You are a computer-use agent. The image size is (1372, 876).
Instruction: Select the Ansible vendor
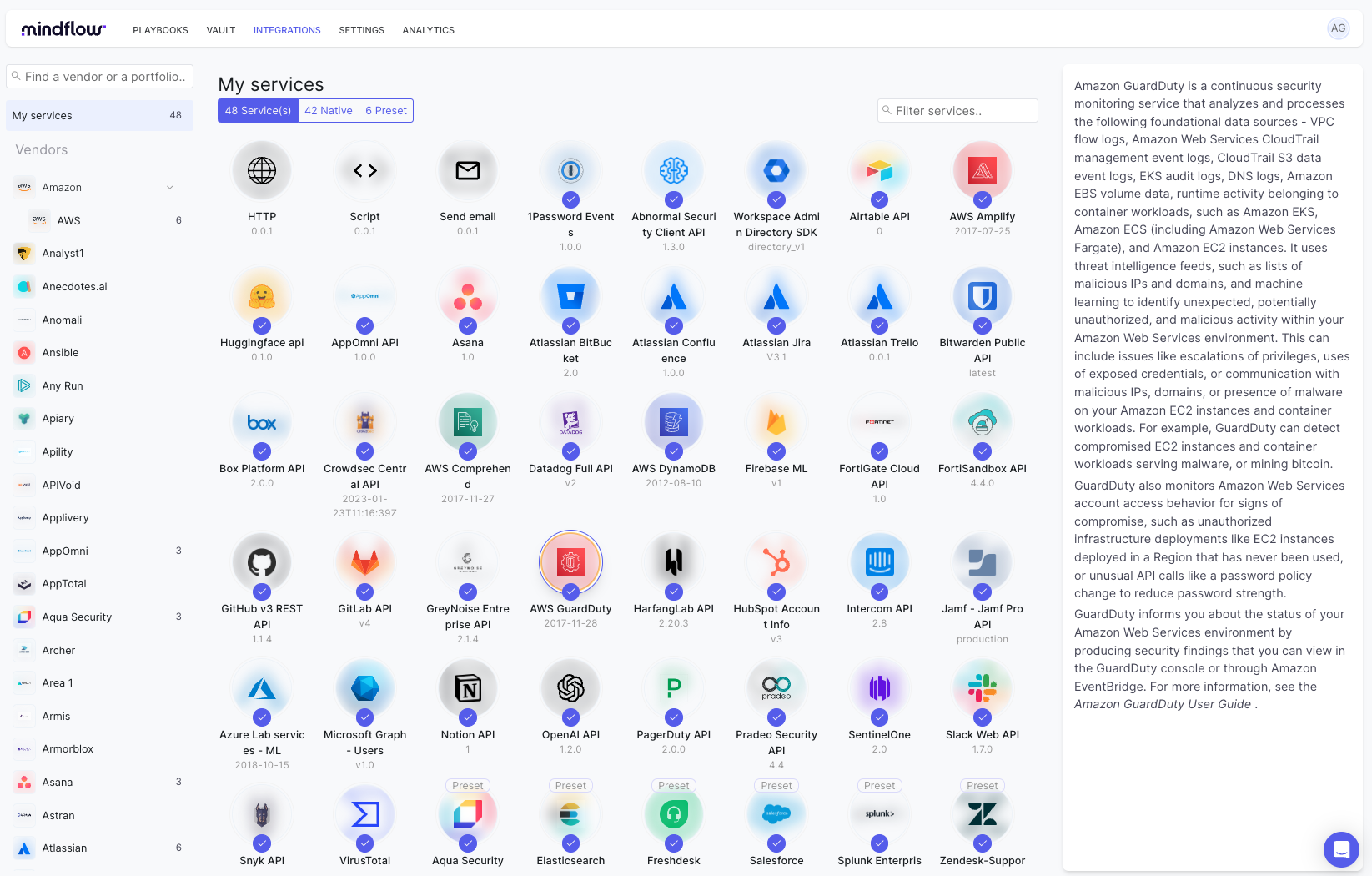coord(99,352)
